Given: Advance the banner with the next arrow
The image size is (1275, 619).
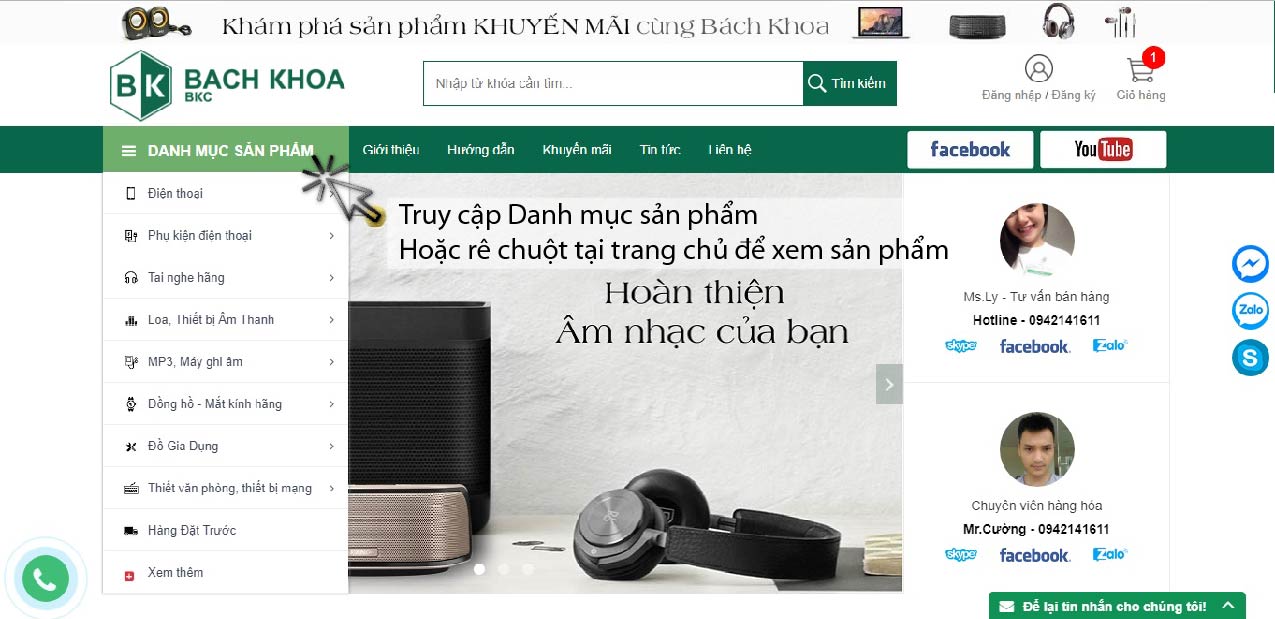Looking at the screenshot, I should click(x=889, y=384).
